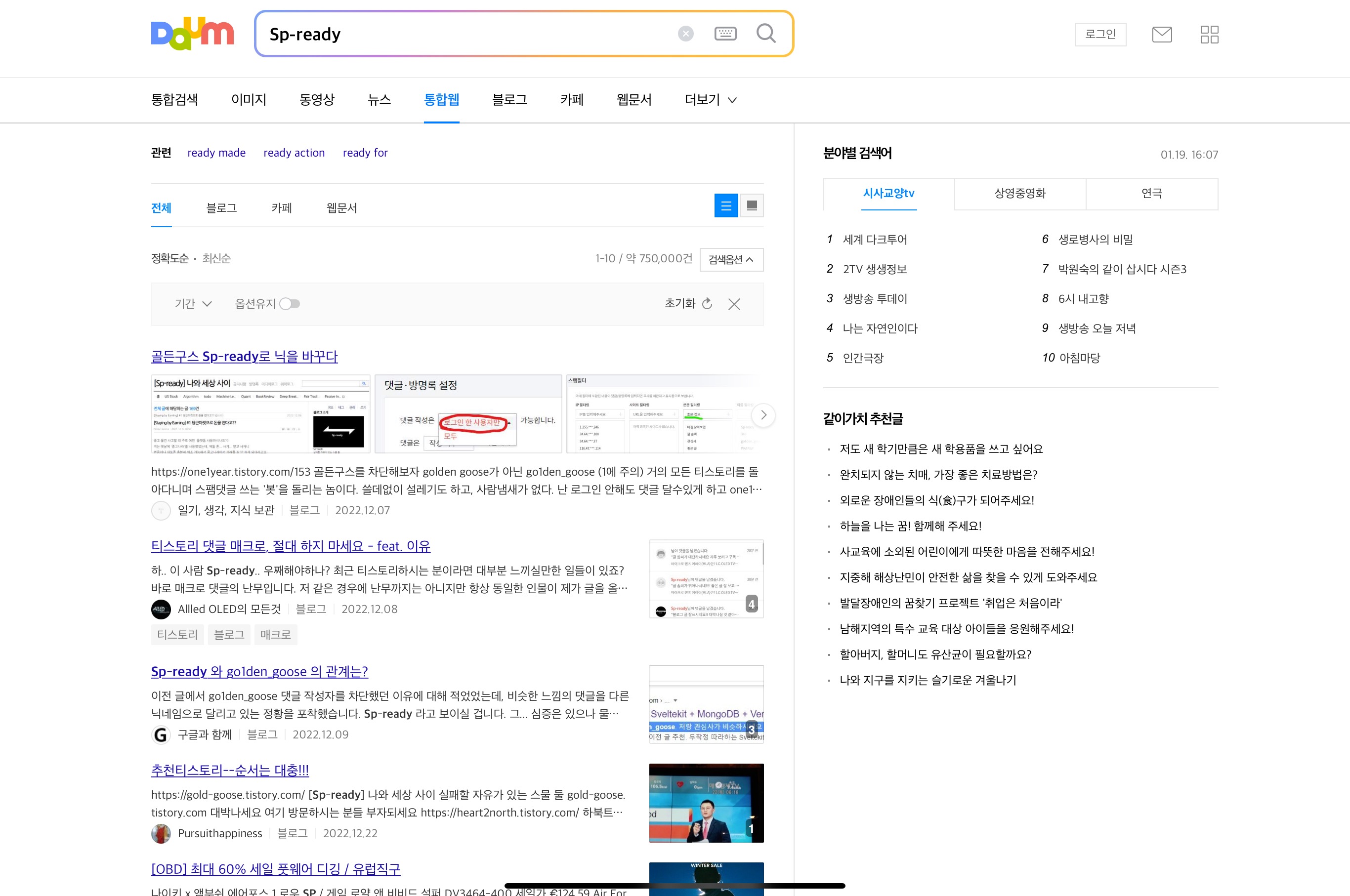The height and width of the screenshot is (896, 1350).
Task: Select the 전체 filter tab
Action: click(x=161, y=208)
